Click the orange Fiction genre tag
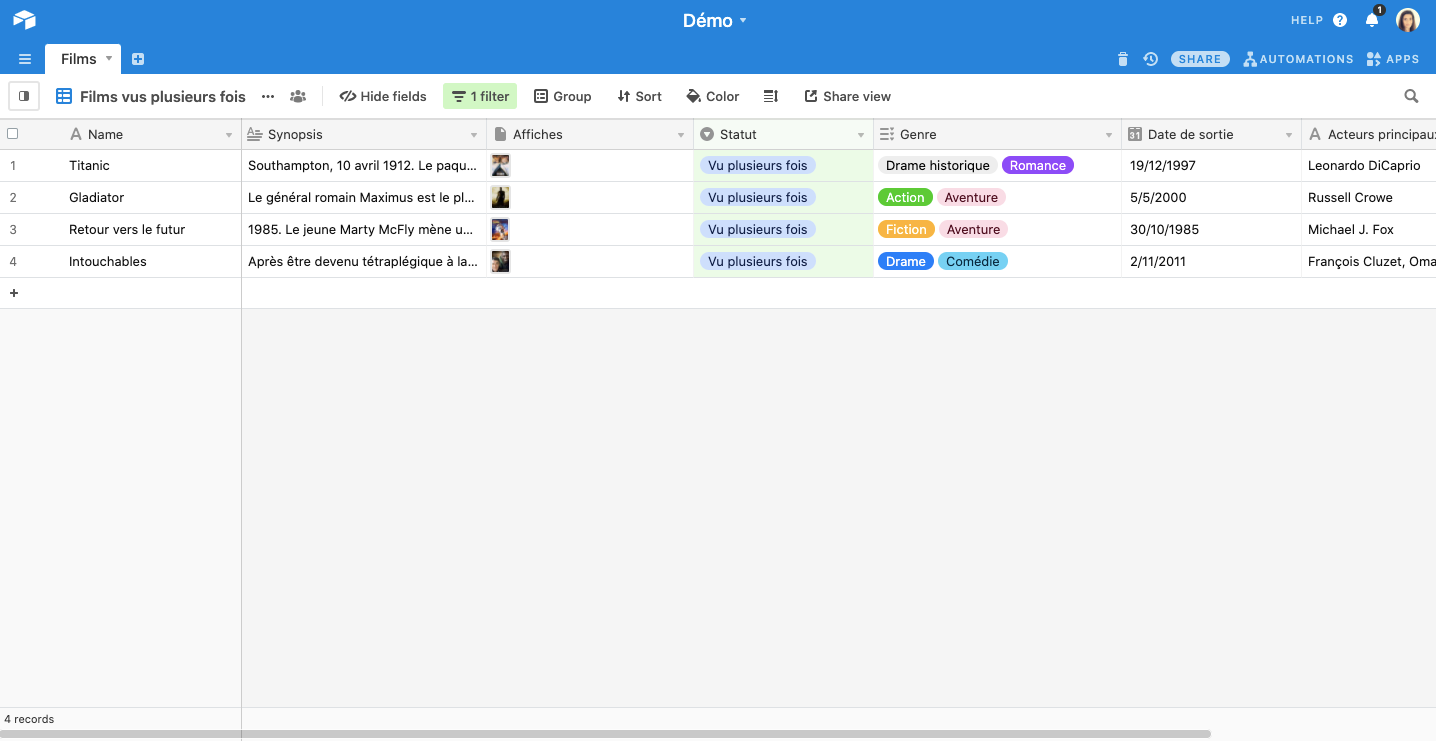 tap(906, 230)
